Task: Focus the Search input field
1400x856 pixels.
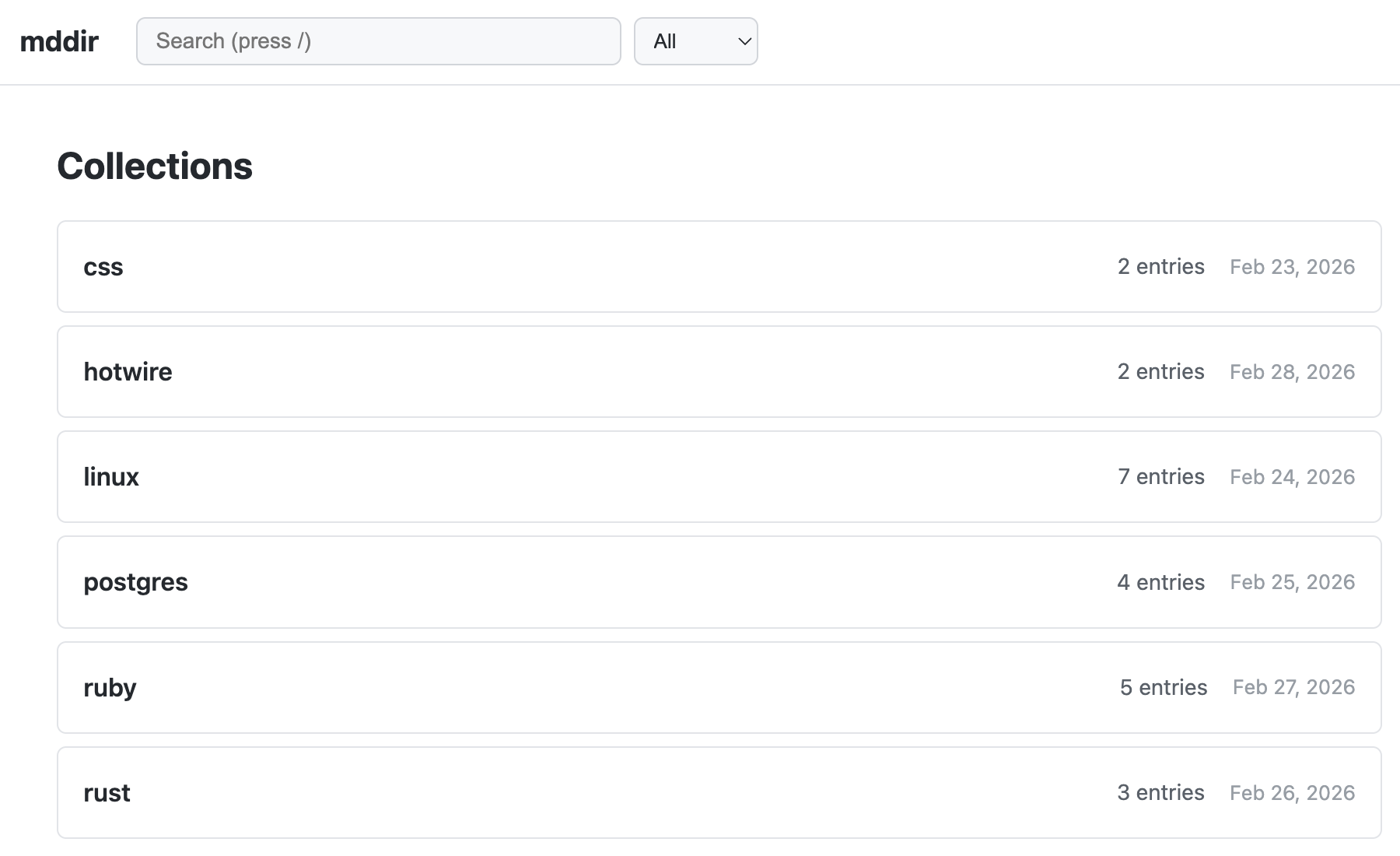Action: (x=378, y=41)
